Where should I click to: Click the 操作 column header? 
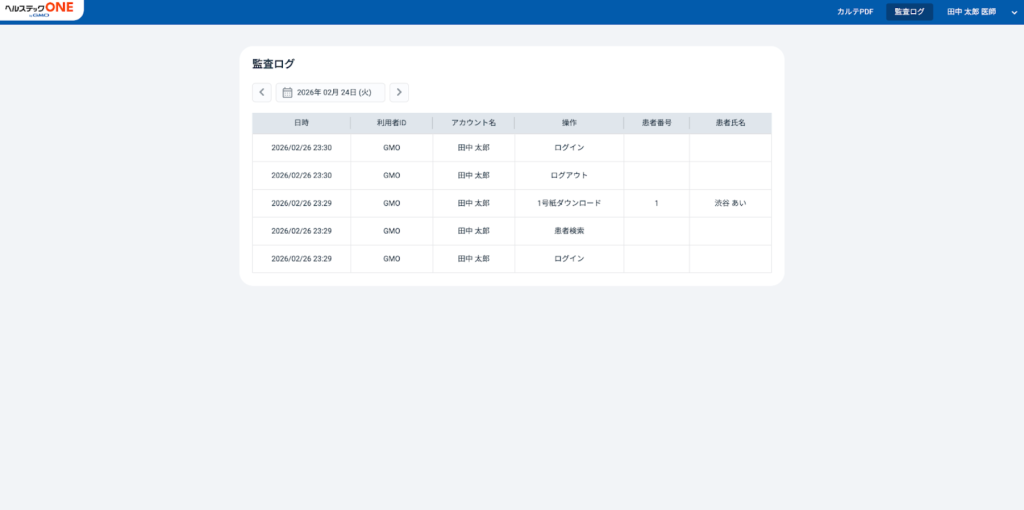point(569,123)
